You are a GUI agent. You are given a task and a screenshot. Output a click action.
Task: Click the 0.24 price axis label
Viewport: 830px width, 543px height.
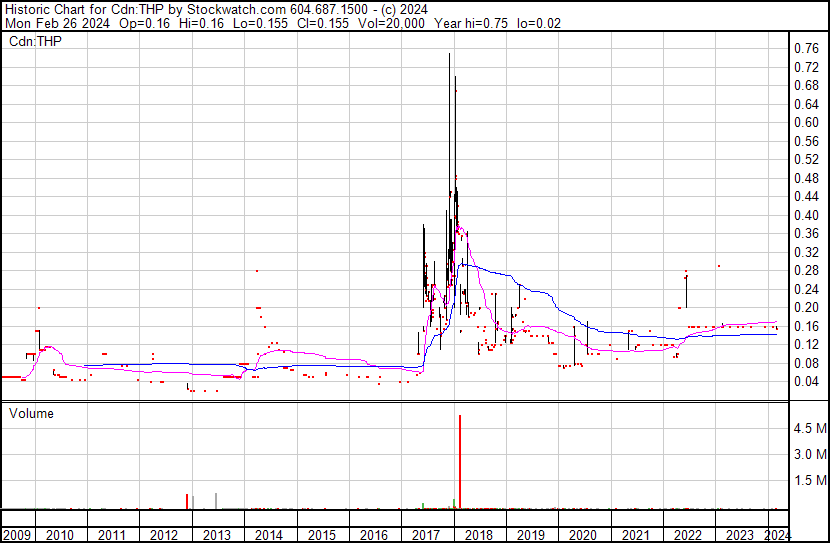click(x=806, y=289)
